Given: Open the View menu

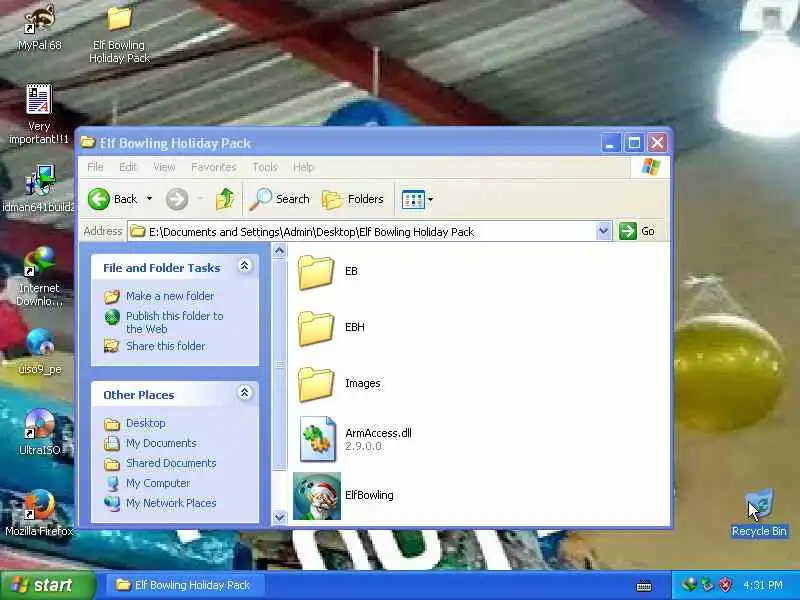Looking at the screenshot, I should [x=164, y=167].
